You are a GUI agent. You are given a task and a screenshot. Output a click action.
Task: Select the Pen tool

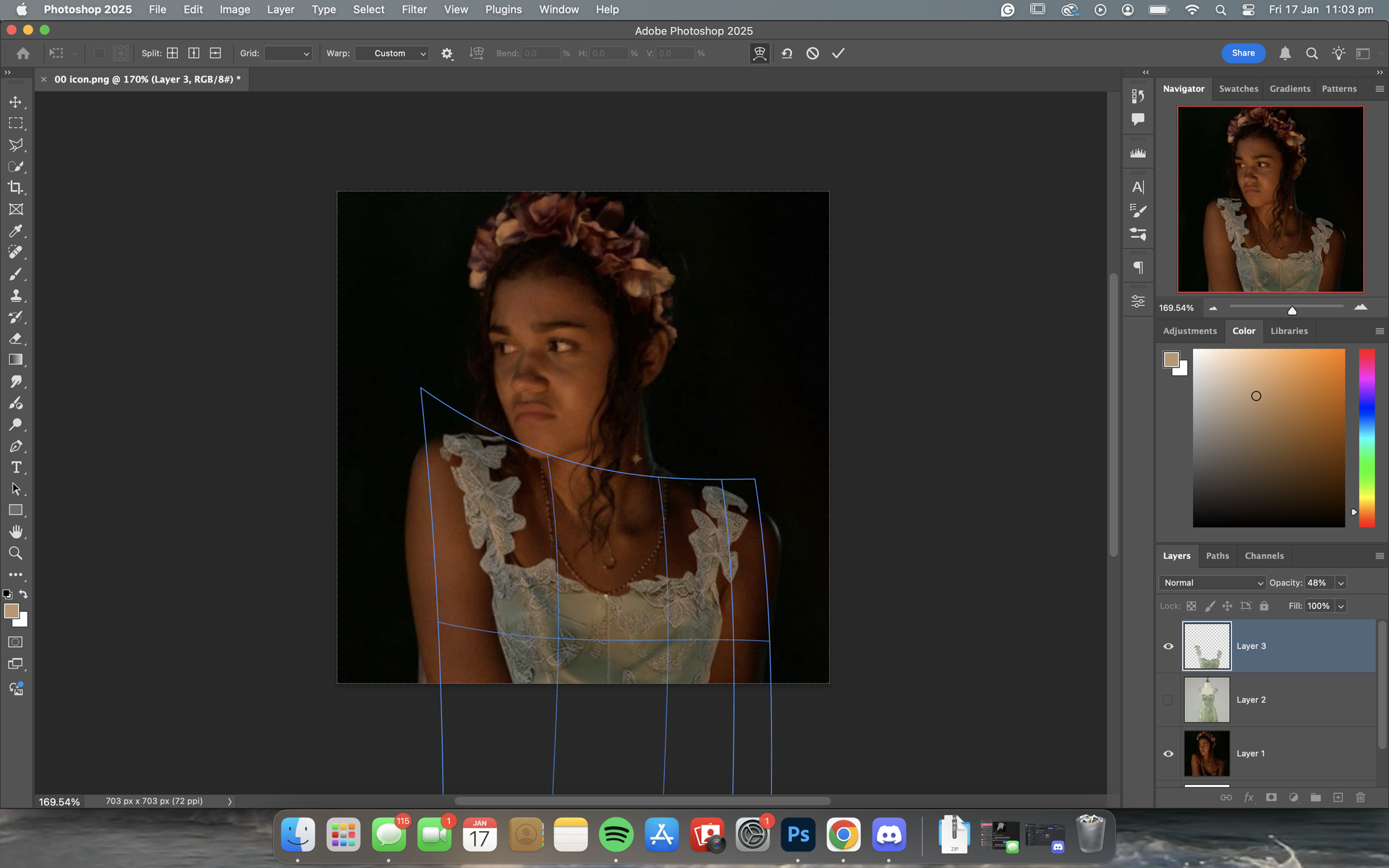[15, 446]
